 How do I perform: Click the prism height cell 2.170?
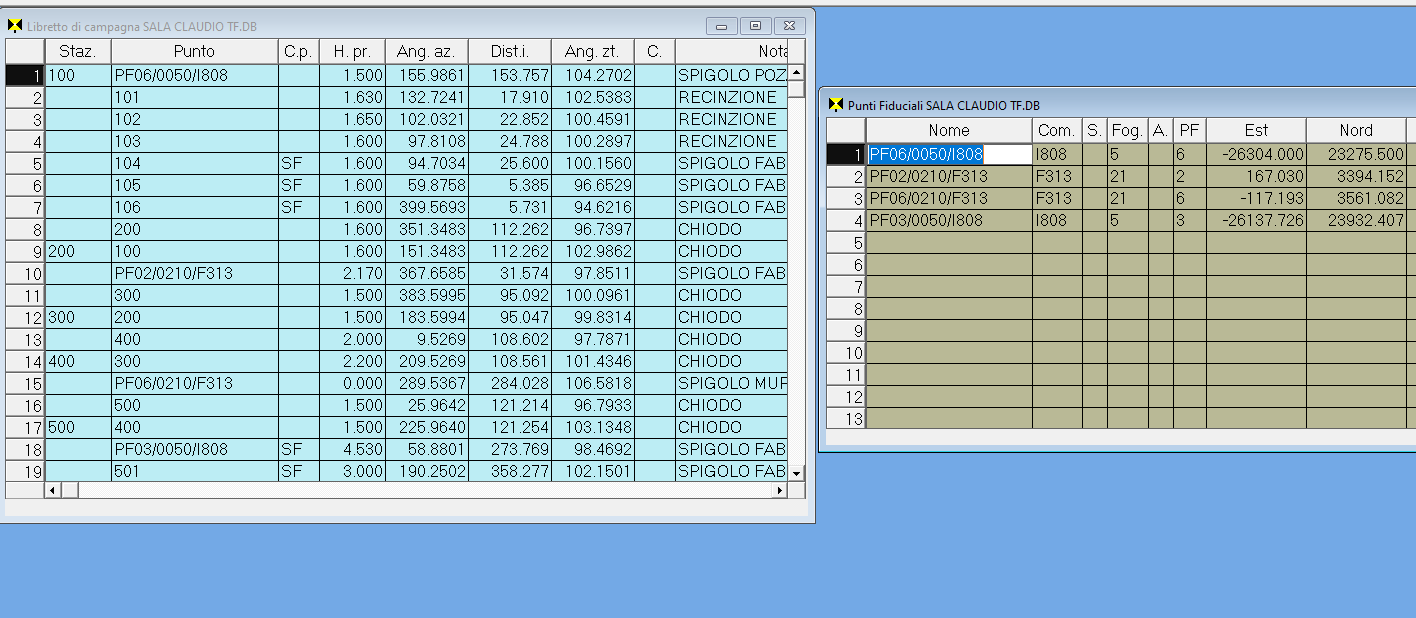(352, 273)
